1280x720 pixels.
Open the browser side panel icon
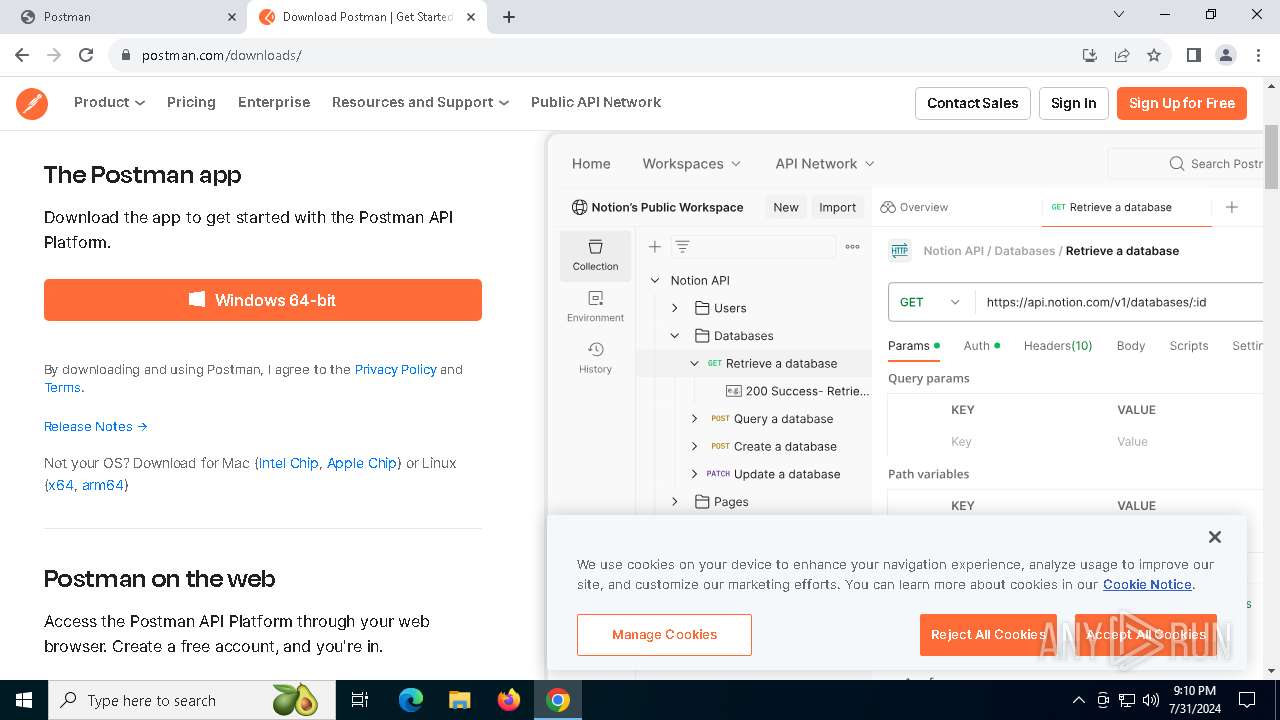(1193, 55)
